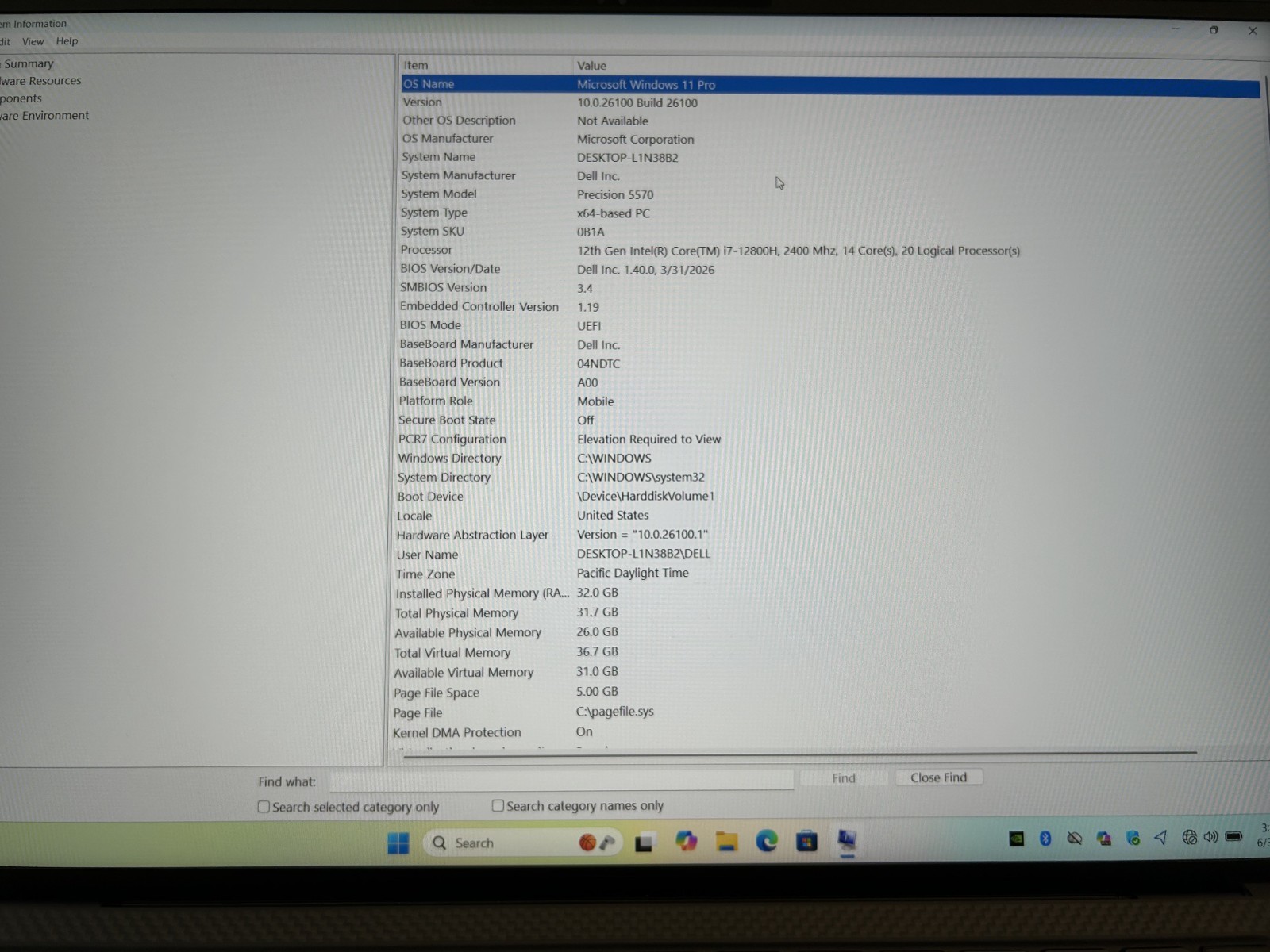Select the System Manufacturer row
The width and height of the screenshot is (1270, 952).
(x=830, y=175)
